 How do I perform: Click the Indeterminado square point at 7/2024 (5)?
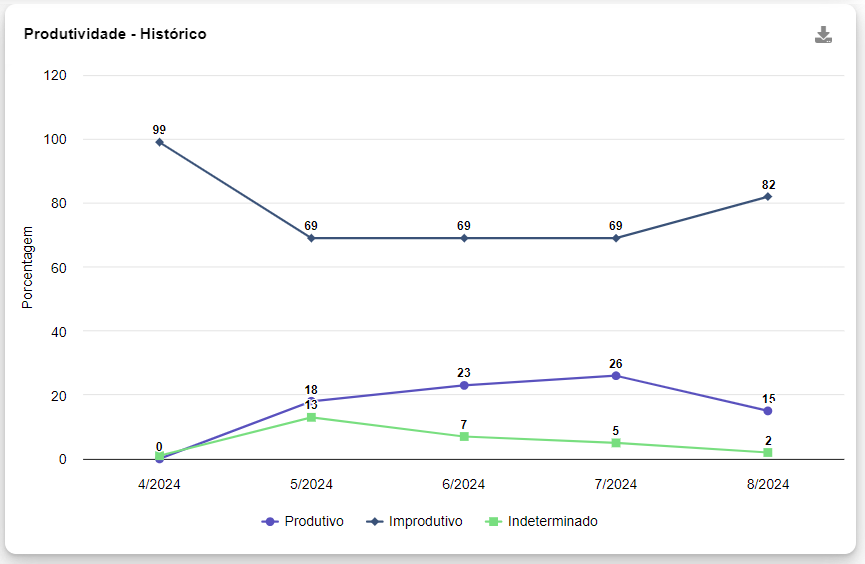click(616, 443)
